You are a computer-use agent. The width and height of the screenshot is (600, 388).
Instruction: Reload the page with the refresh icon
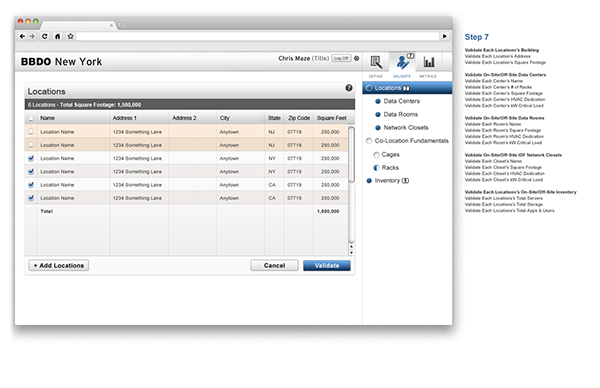point(45,36)
